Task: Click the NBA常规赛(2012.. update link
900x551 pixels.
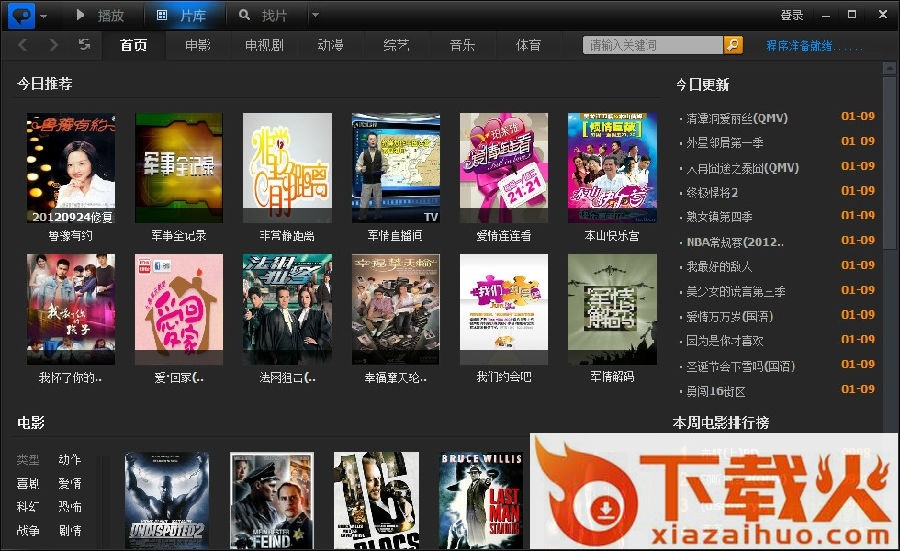Action: coord(735,242)
